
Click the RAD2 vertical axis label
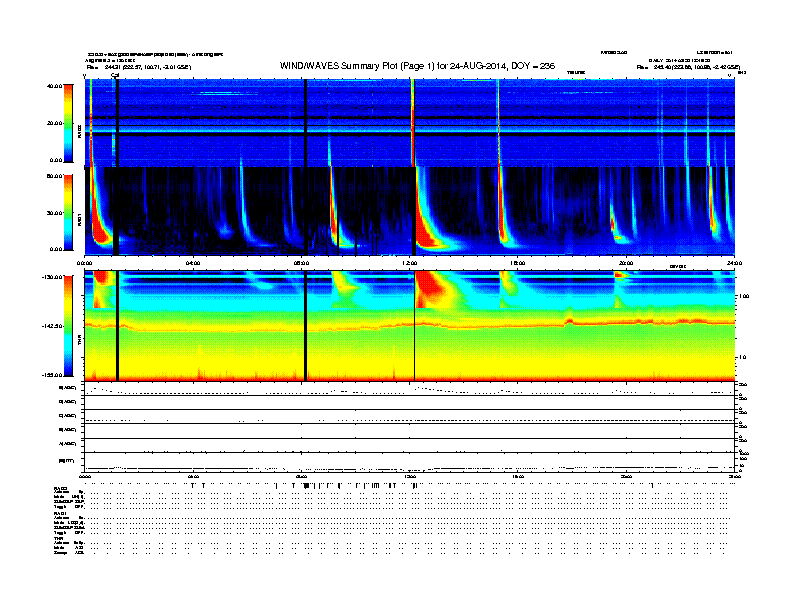(79, 131)
